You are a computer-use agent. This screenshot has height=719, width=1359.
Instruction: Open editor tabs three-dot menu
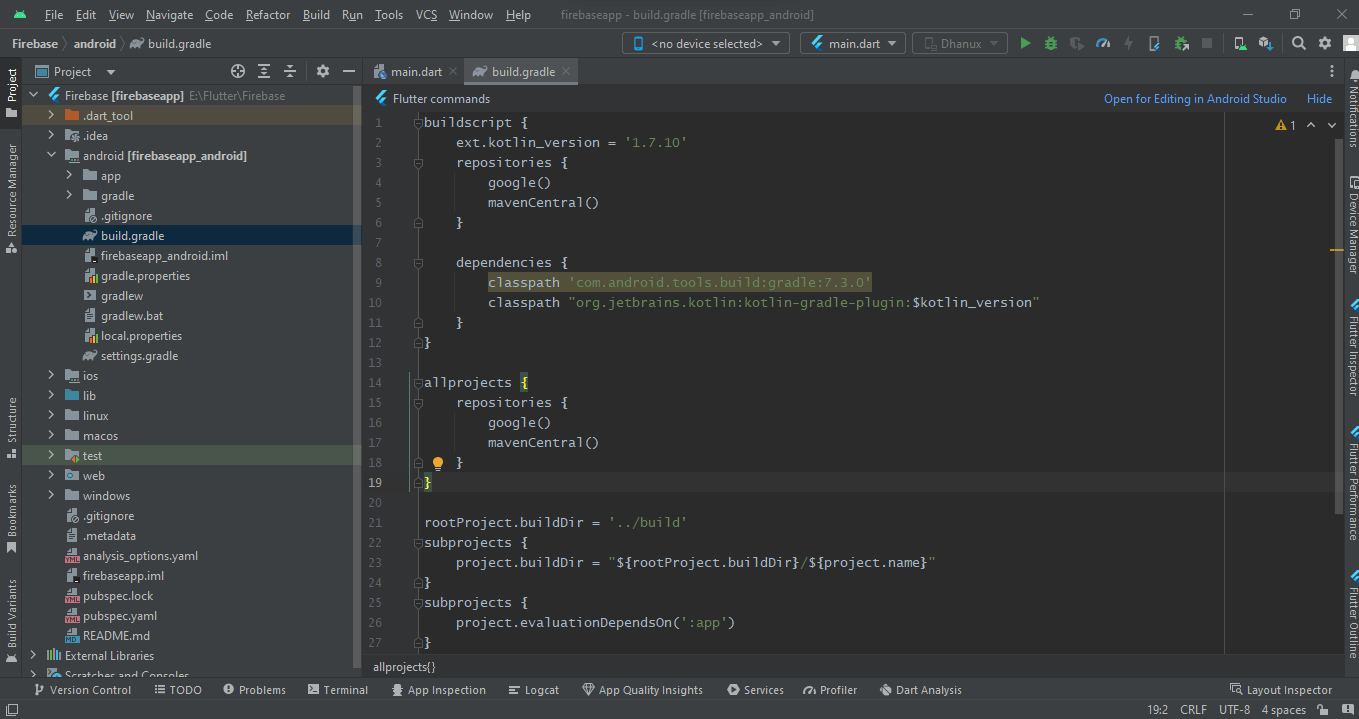pos(1332,71)
